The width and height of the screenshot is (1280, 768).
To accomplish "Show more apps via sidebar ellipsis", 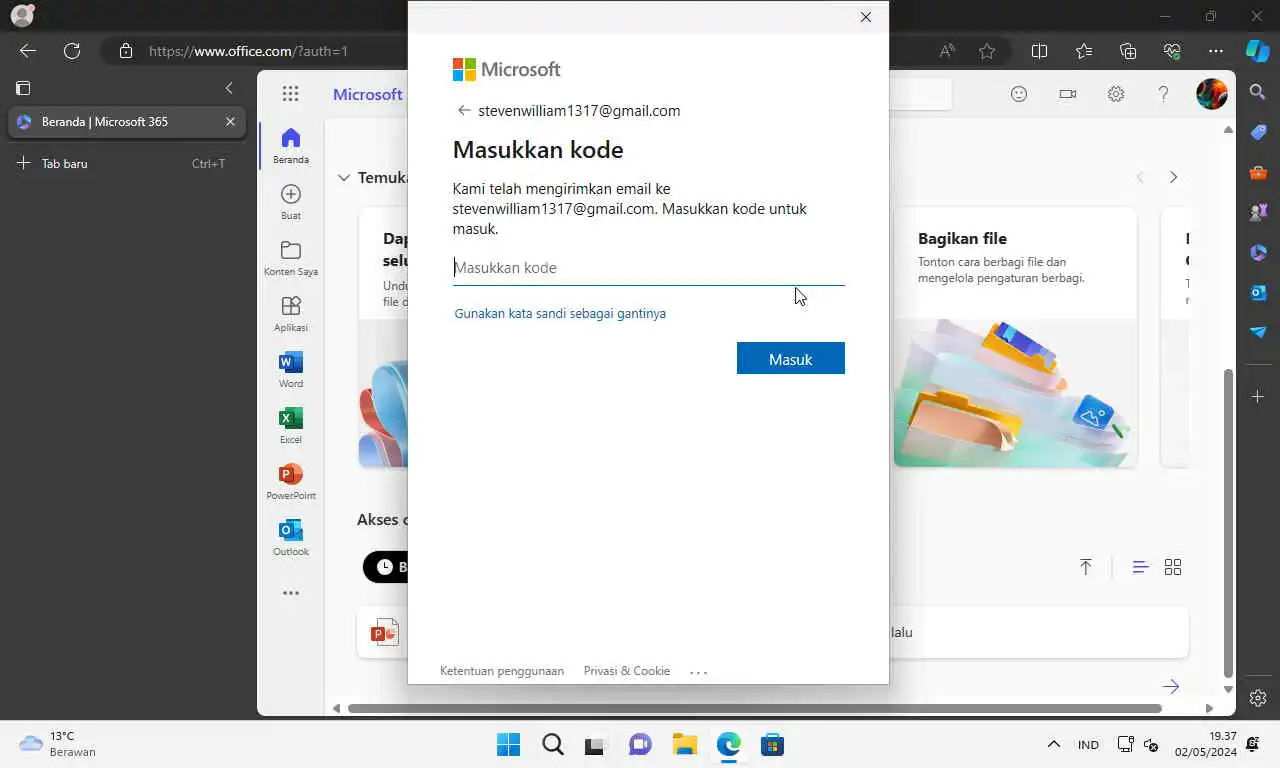I will click(x=290, y=593).
